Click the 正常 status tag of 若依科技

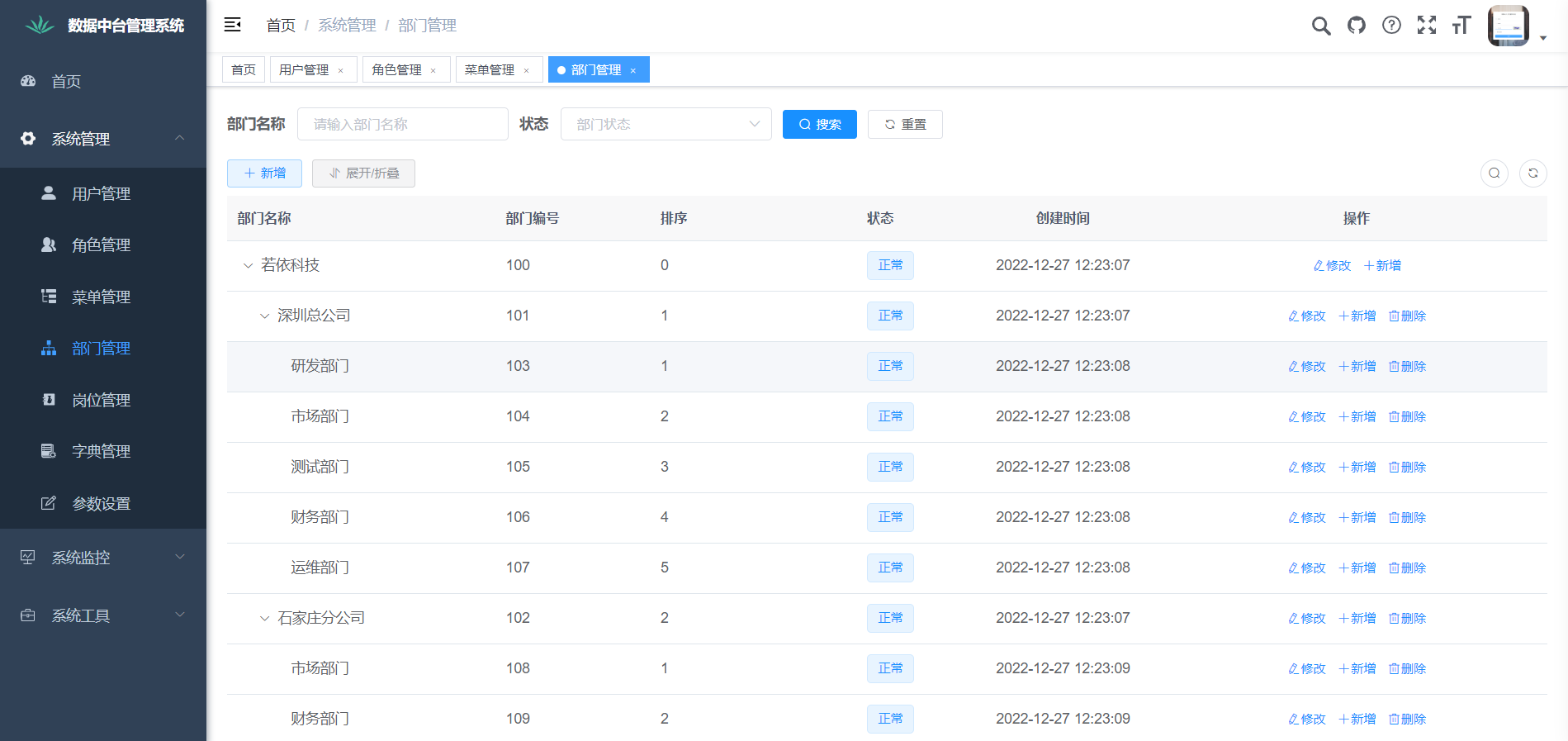click(890, 265)
